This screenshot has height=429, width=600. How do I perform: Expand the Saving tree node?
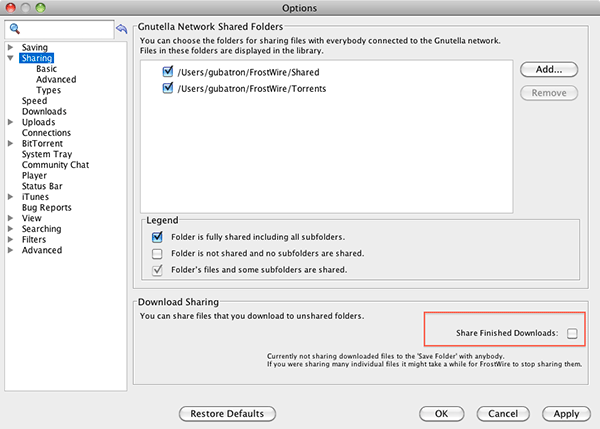click(11, 47)
